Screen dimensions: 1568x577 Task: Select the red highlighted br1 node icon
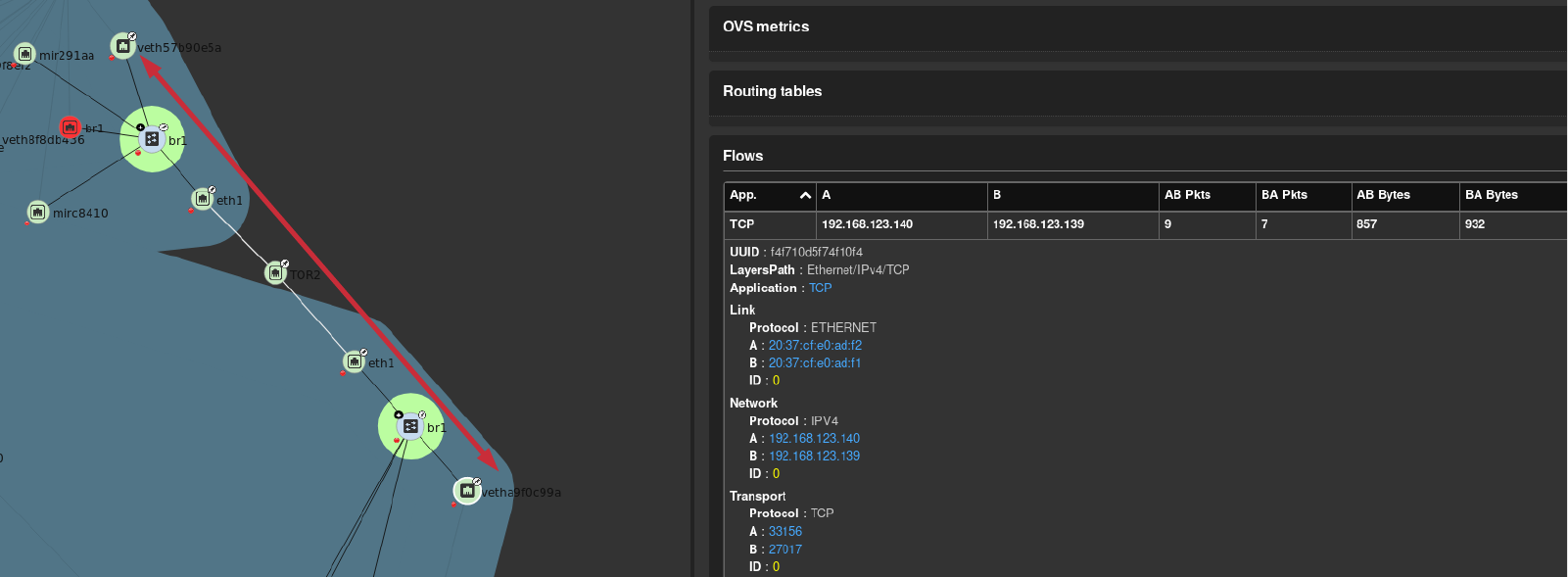pyautogui.click(x=70, y=127)
